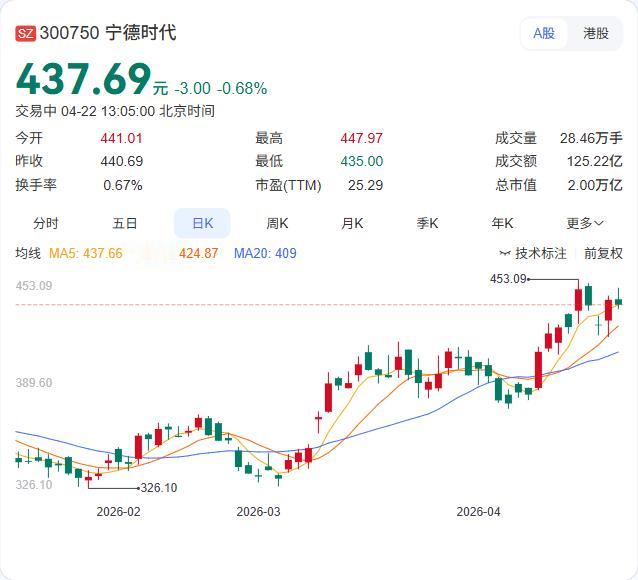Click the 今开 value 441.01

point(122,138)
